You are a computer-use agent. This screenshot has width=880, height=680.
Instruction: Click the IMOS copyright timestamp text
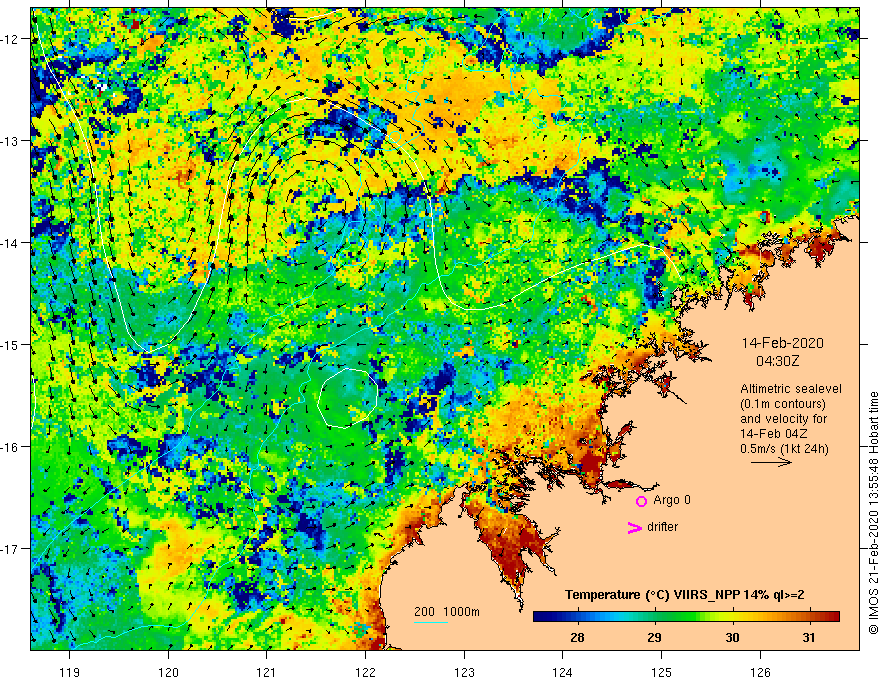coord(873,514)
